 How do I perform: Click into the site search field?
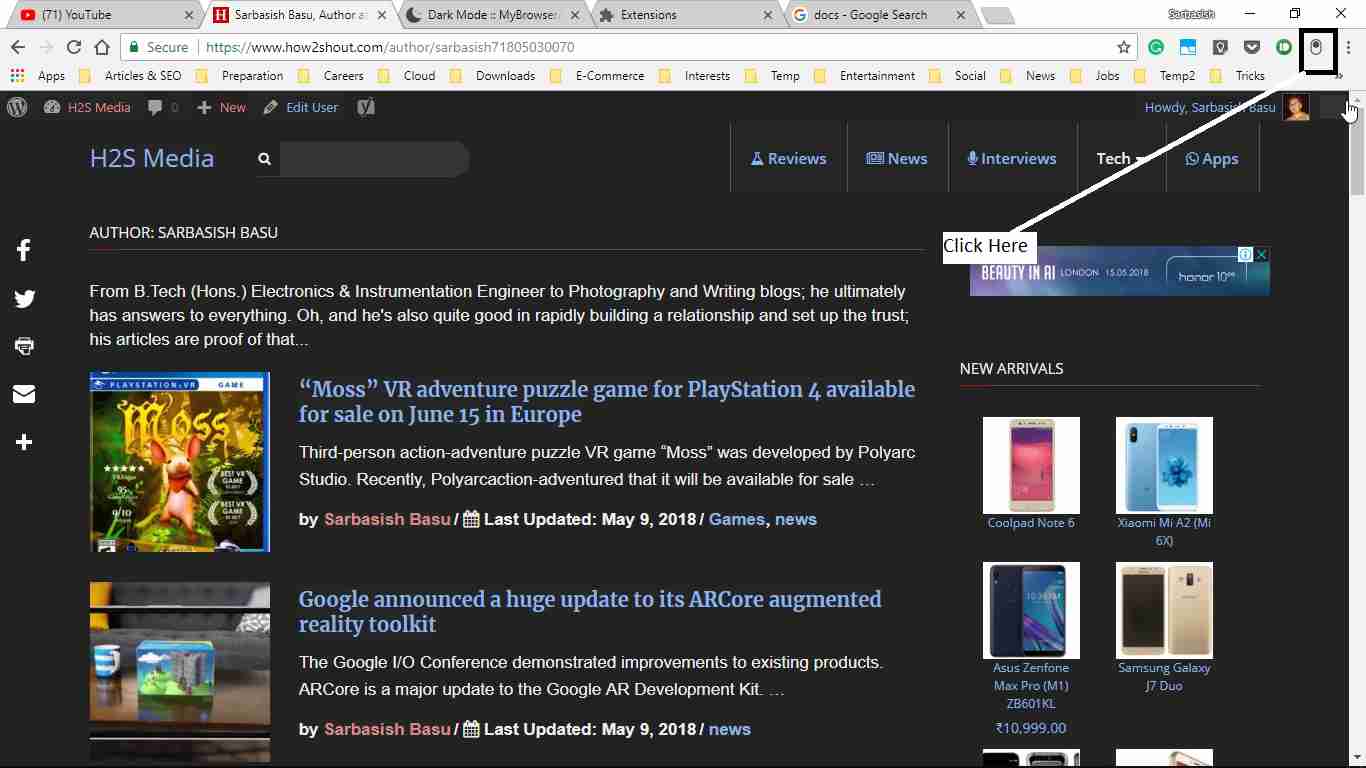click(374, 159)
